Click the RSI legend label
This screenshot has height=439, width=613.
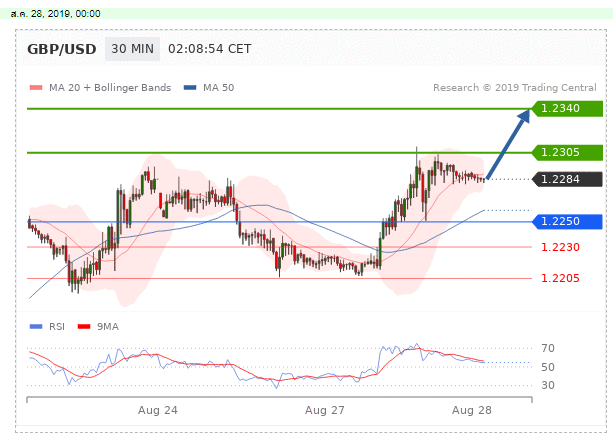[57, 326]
